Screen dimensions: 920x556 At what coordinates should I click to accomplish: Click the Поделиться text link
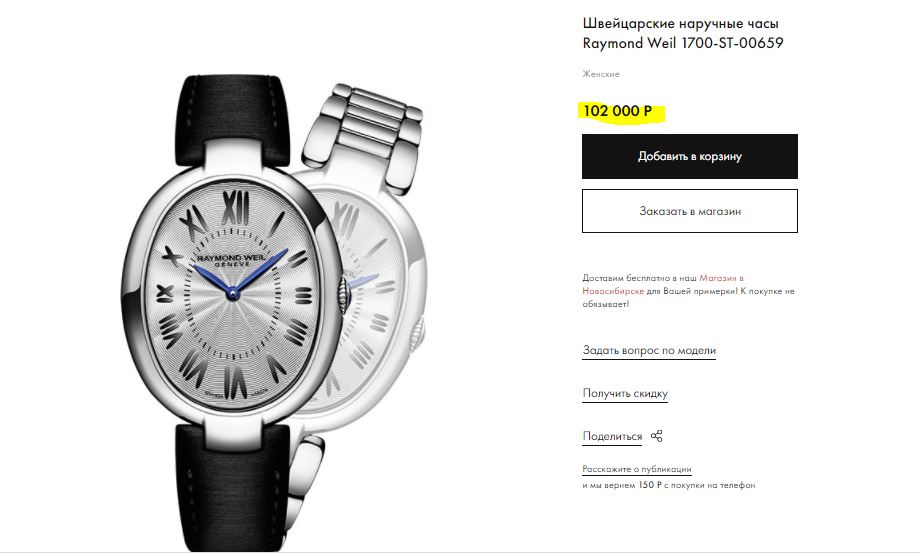pos(612,436)
